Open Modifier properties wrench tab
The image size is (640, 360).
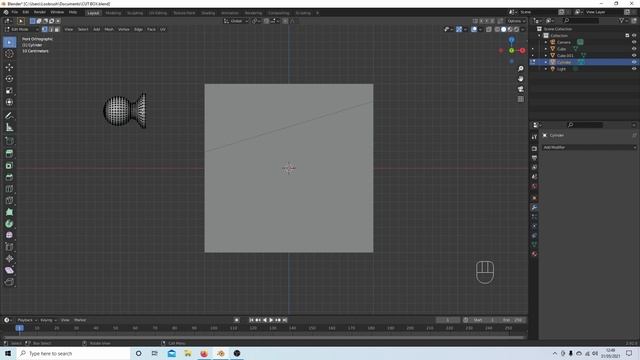click(534, 208)
